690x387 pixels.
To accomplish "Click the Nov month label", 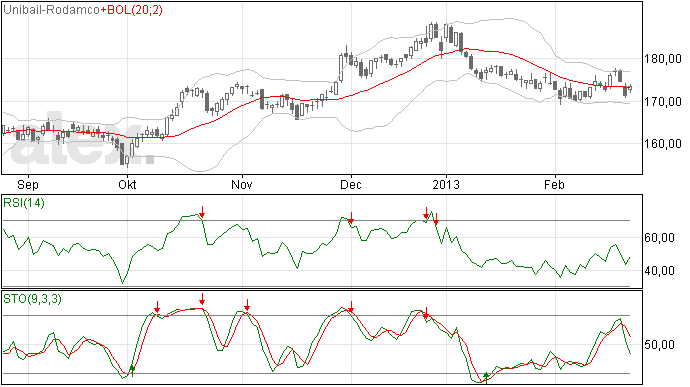I will tap(242, 184).
